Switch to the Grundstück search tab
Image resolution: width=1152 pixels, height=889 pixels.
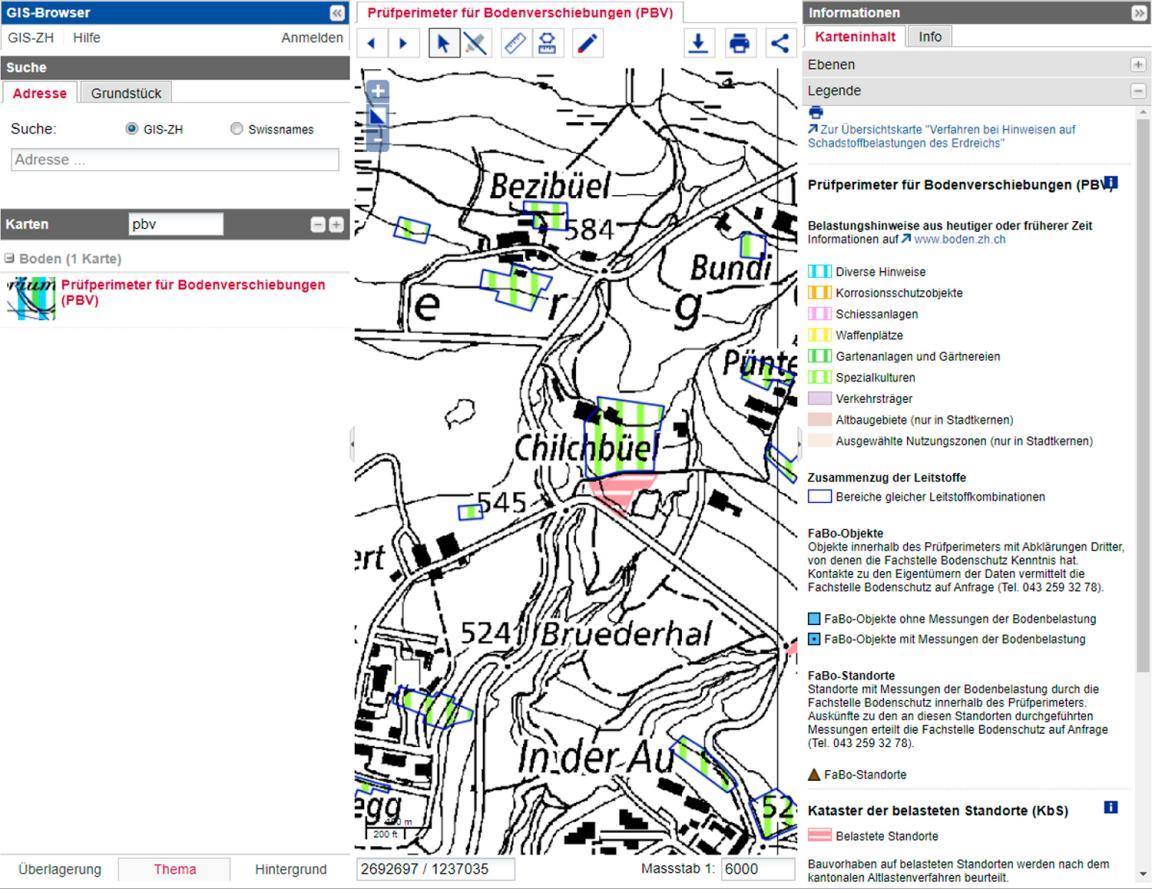[126, 93]
